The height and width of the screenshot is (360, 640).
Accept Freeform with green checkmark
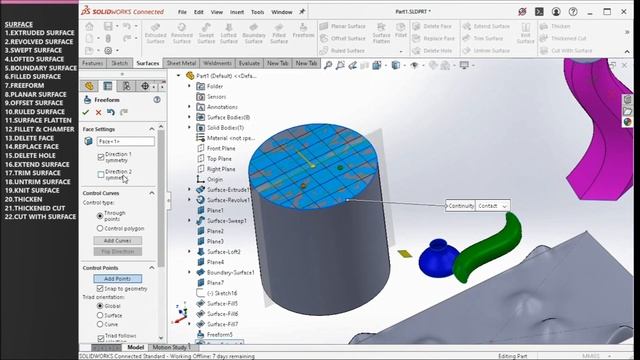[x=86, y=112]
